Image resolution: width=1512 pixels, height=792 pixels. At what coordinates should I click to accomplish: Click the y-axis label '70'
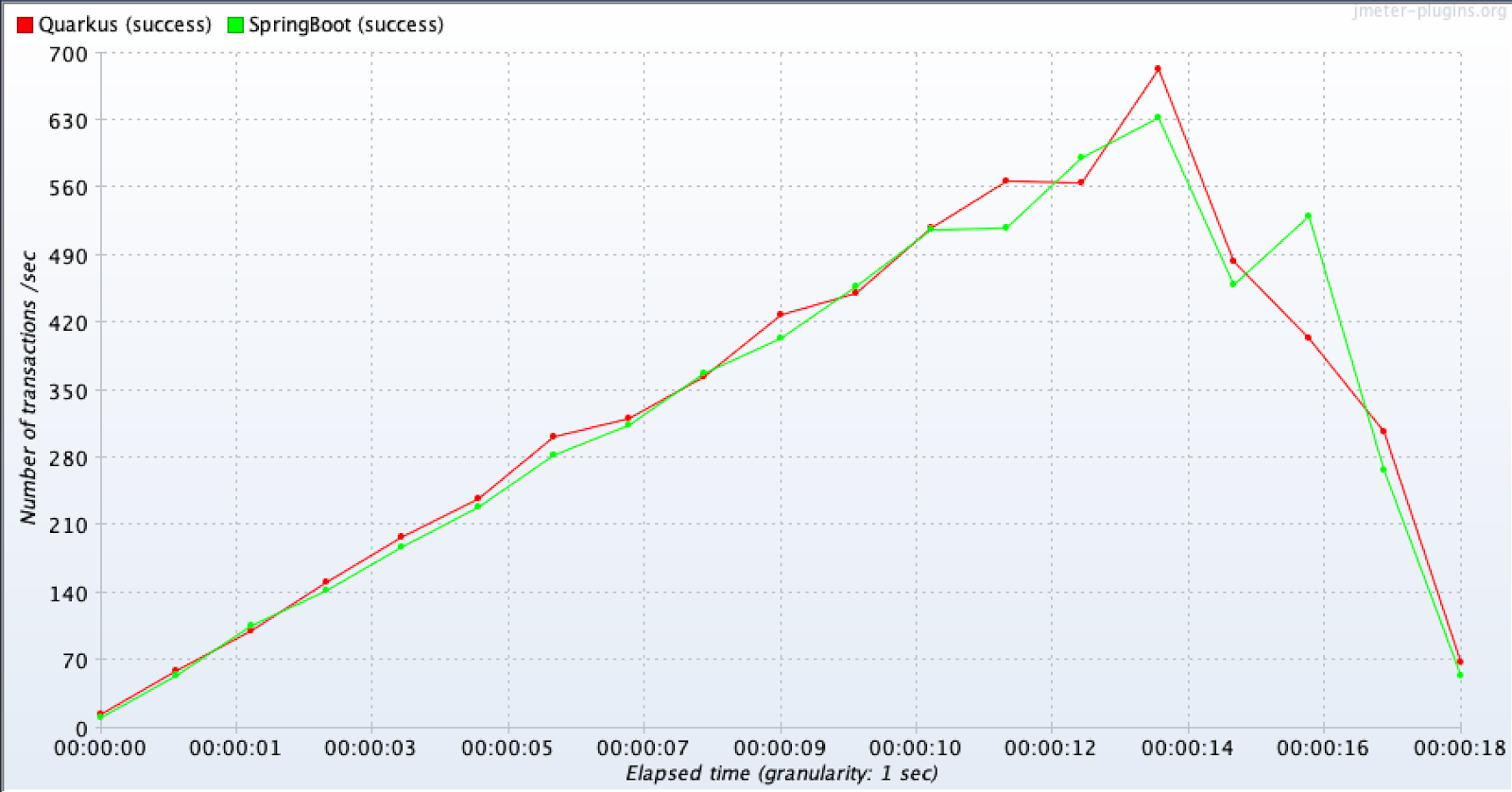click(x=75, y=661)
